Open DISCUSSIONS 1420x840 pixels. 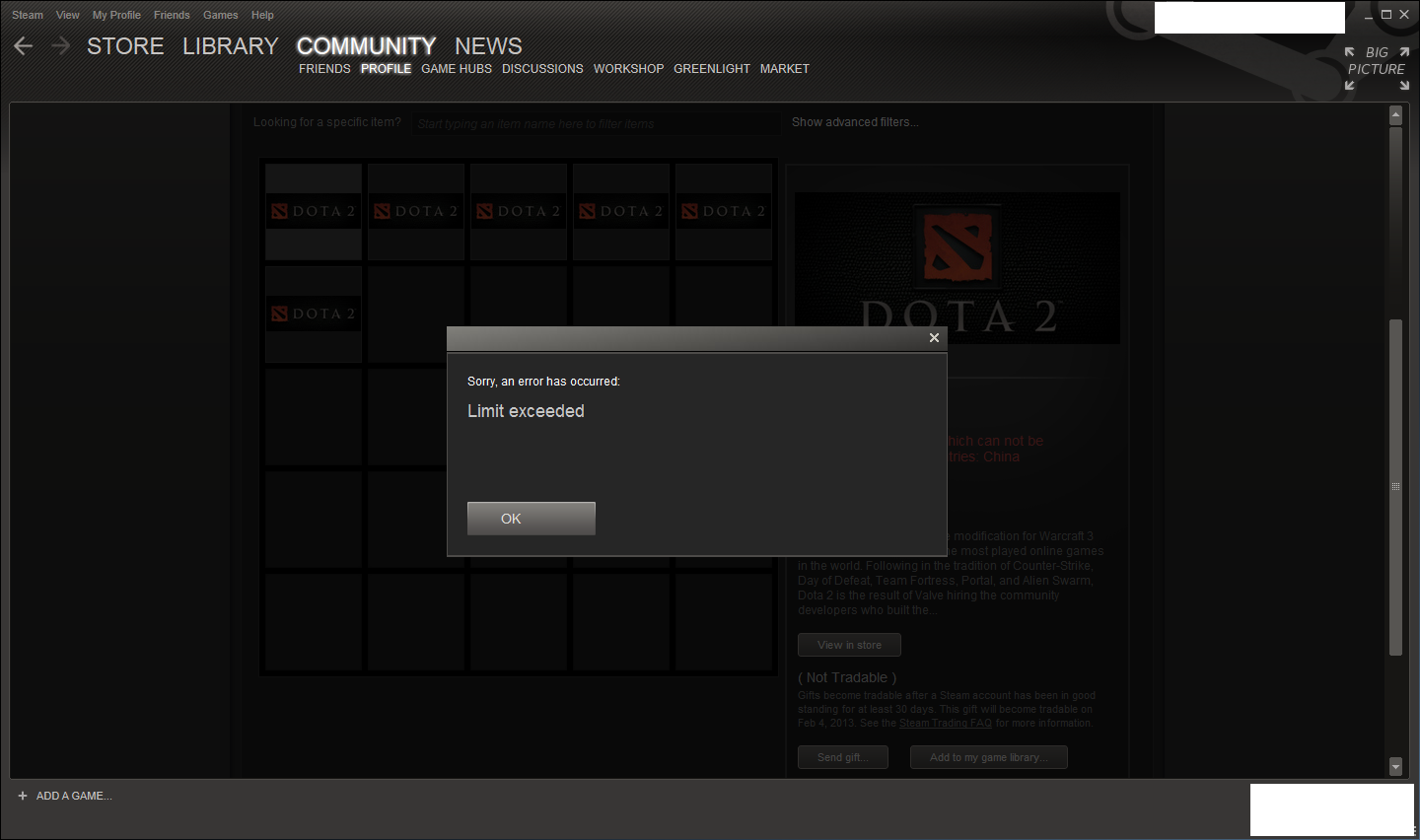542,69
